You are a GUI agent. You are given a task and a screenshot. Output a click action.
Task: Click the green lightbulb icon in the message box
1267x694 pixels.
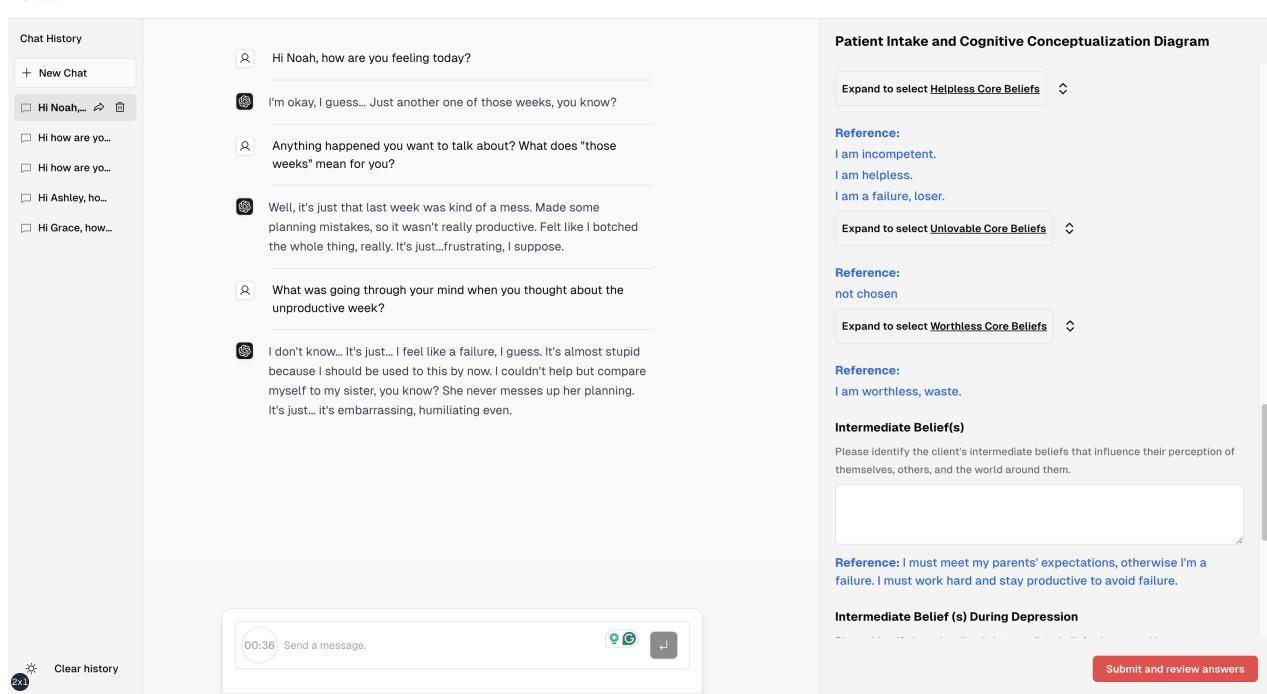(x=614, y=637)
